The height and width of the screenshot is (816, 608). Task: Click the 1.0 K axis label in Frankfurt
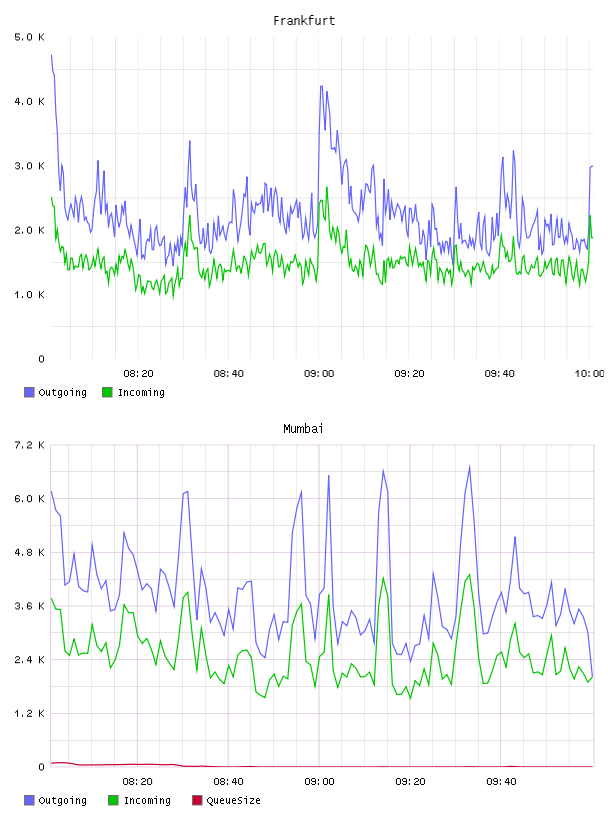pyautogui.click(x=30, y=295)
